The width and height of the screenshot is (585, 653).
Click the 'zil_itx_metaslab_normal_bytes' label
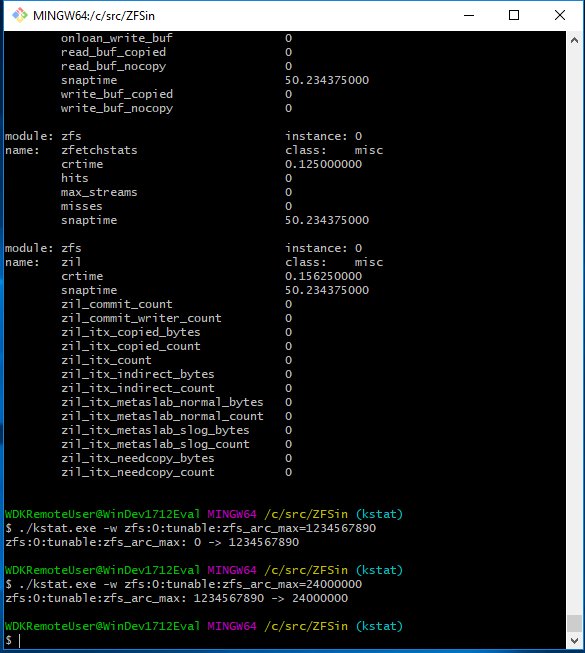point(162,402)
